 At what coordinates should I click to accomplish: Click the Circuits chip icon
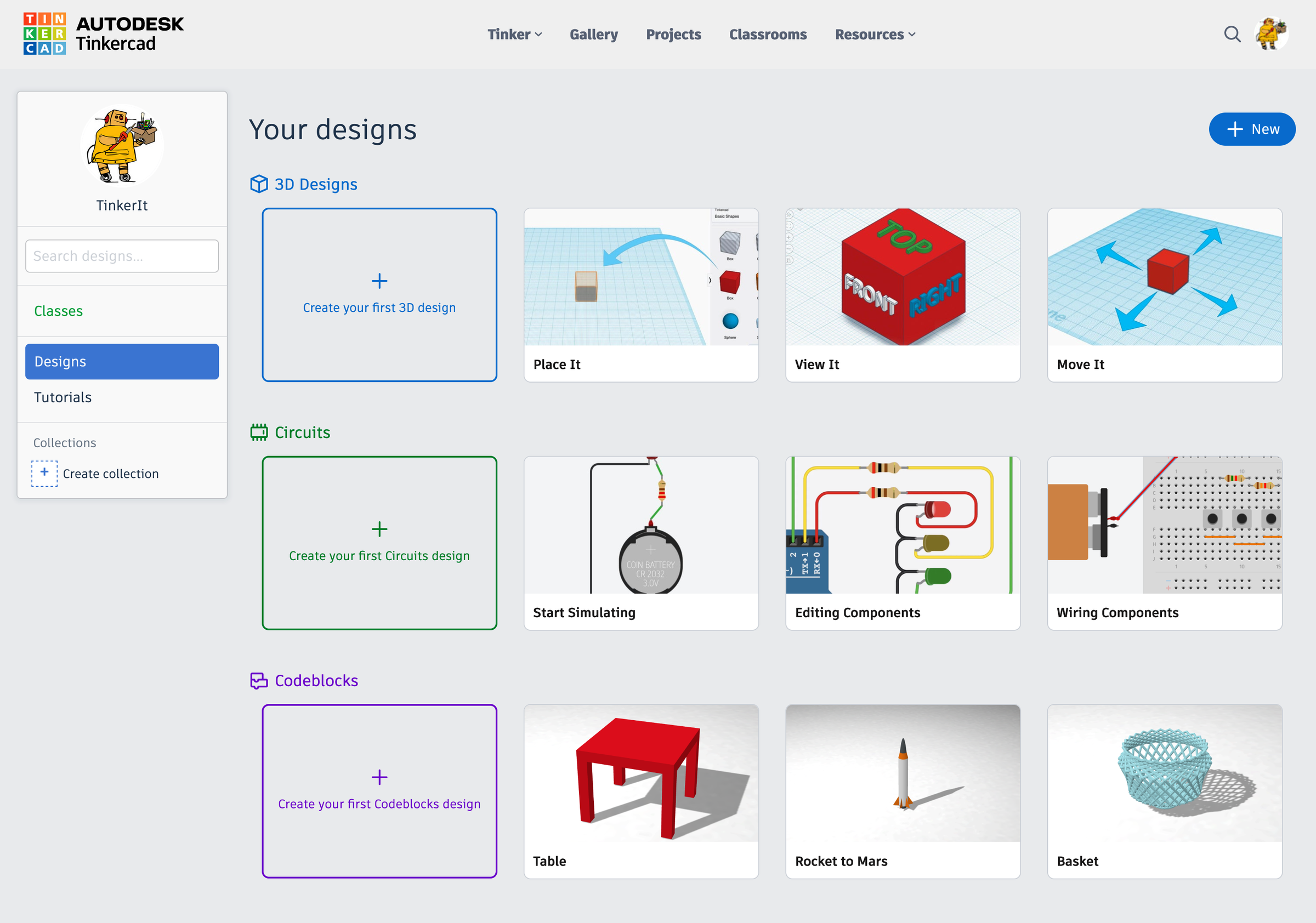(x=260, y=432)
